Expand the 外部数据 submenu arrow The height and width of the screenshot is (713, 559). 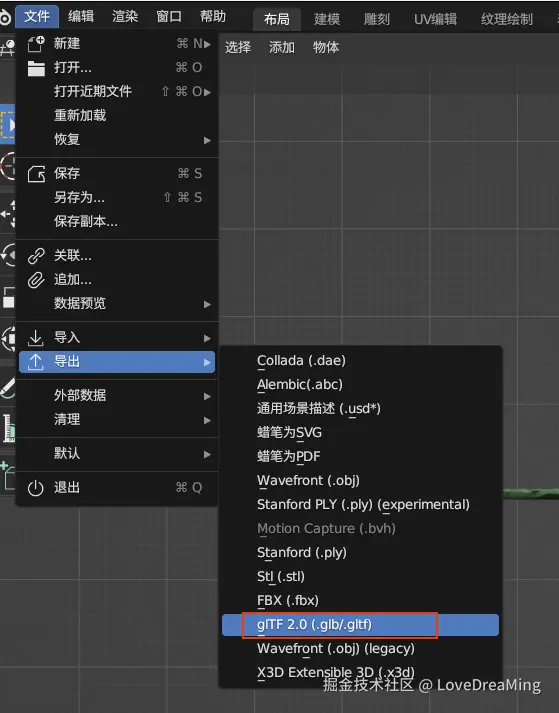[x=207, y=396]
